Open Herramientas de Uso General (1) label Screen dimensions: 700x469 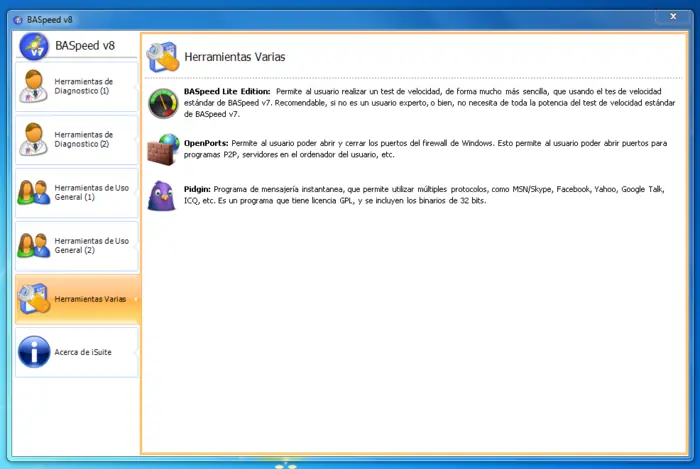(92, 192)
